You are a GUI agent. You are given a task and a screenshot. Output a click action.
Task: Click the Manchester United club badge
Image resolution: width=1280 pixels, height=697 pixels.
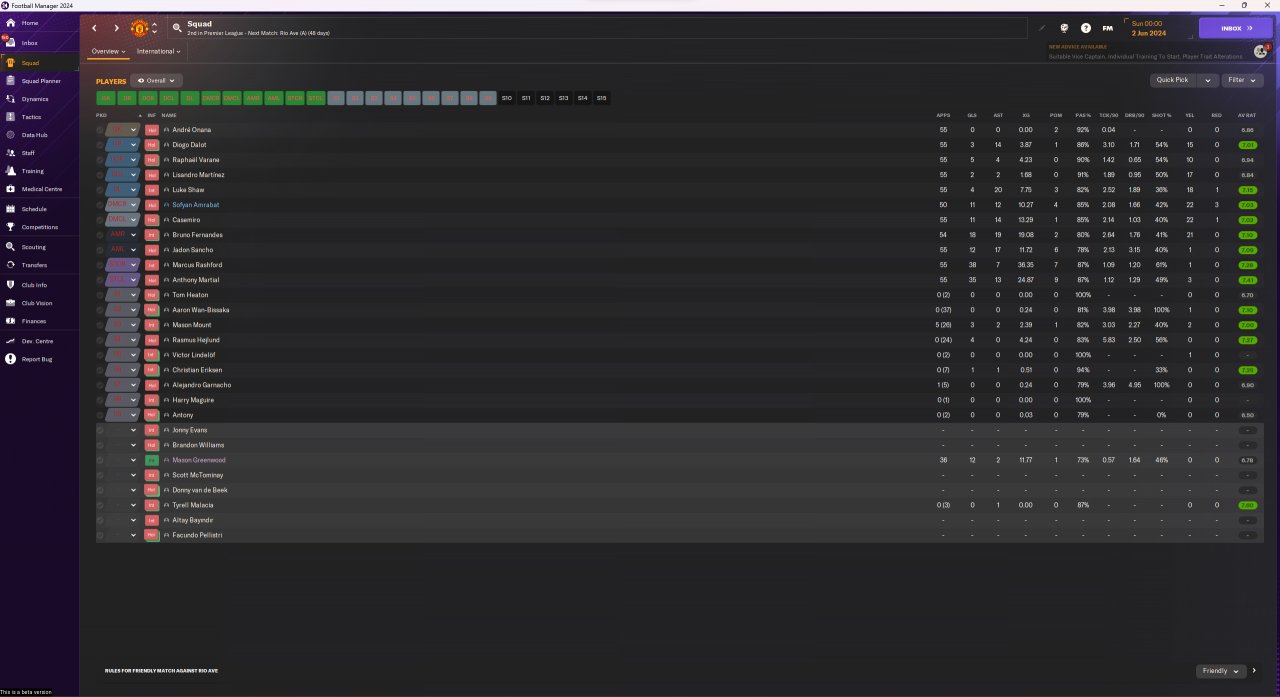pos(140,28)
